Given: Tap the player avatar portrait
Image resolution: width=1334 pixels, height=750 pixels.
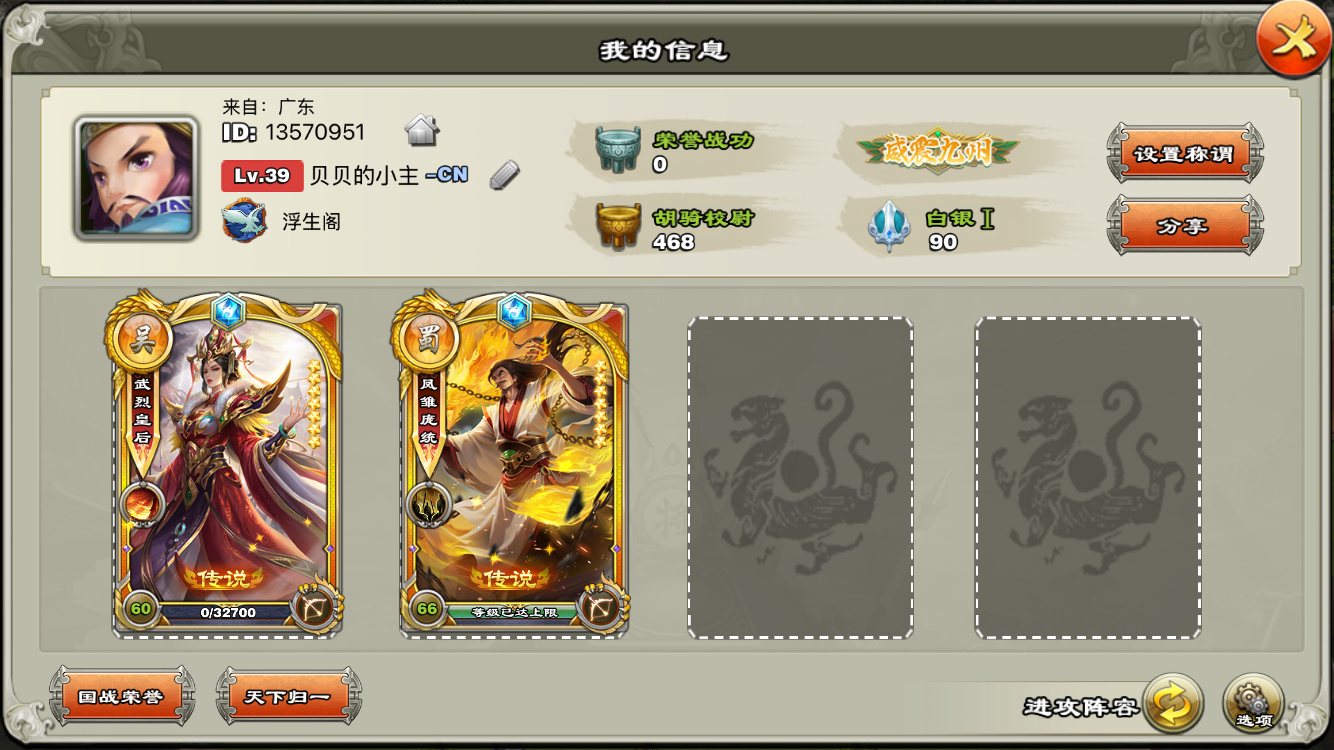Looking at the screenshot, I should (x=135, y=178).
